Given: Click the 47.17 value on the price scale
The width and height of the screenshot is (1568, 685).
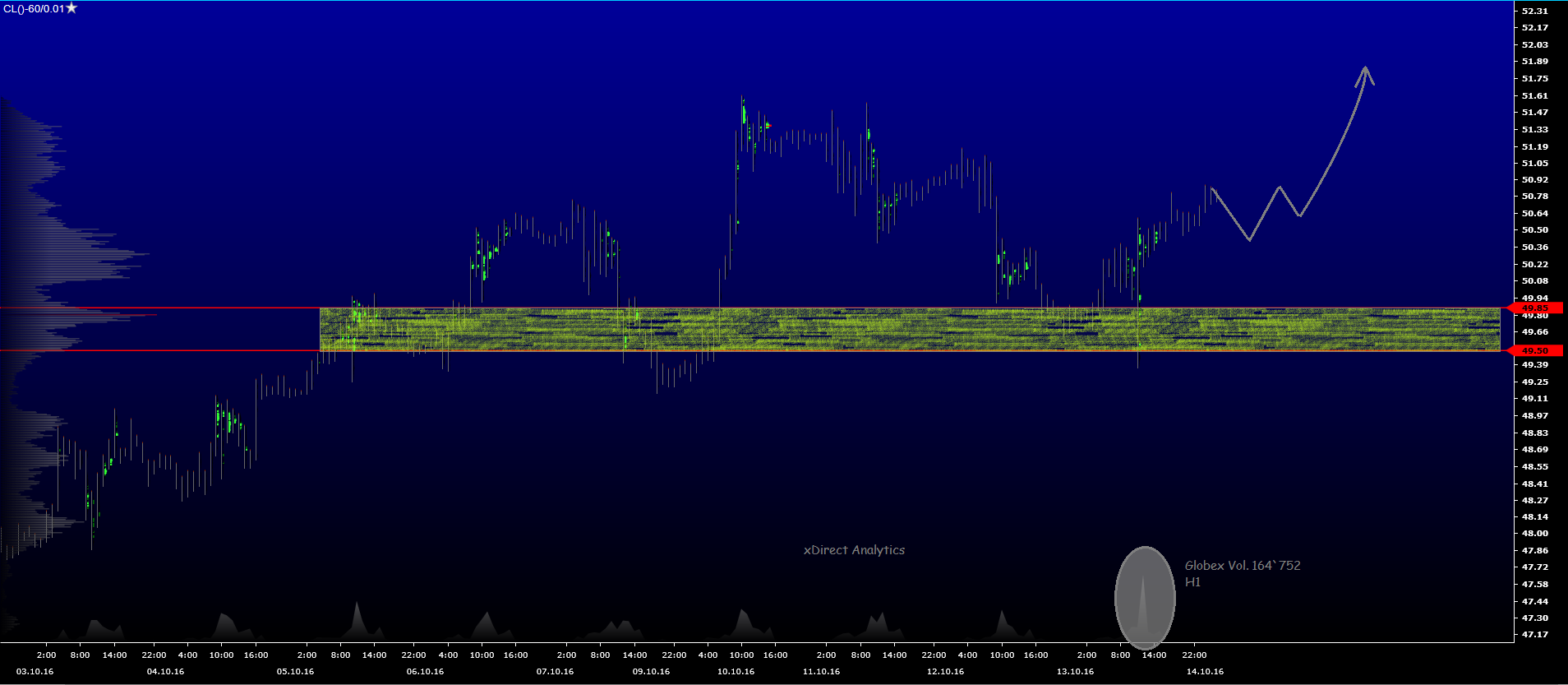Looking at the screenshot, I should point(1534,635).
